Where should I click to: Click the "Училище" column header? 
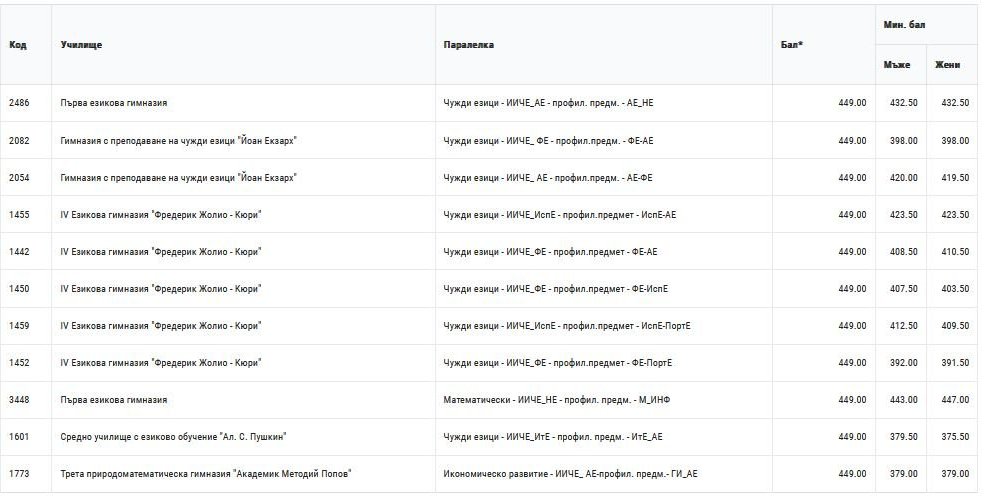tap(81, 45)
